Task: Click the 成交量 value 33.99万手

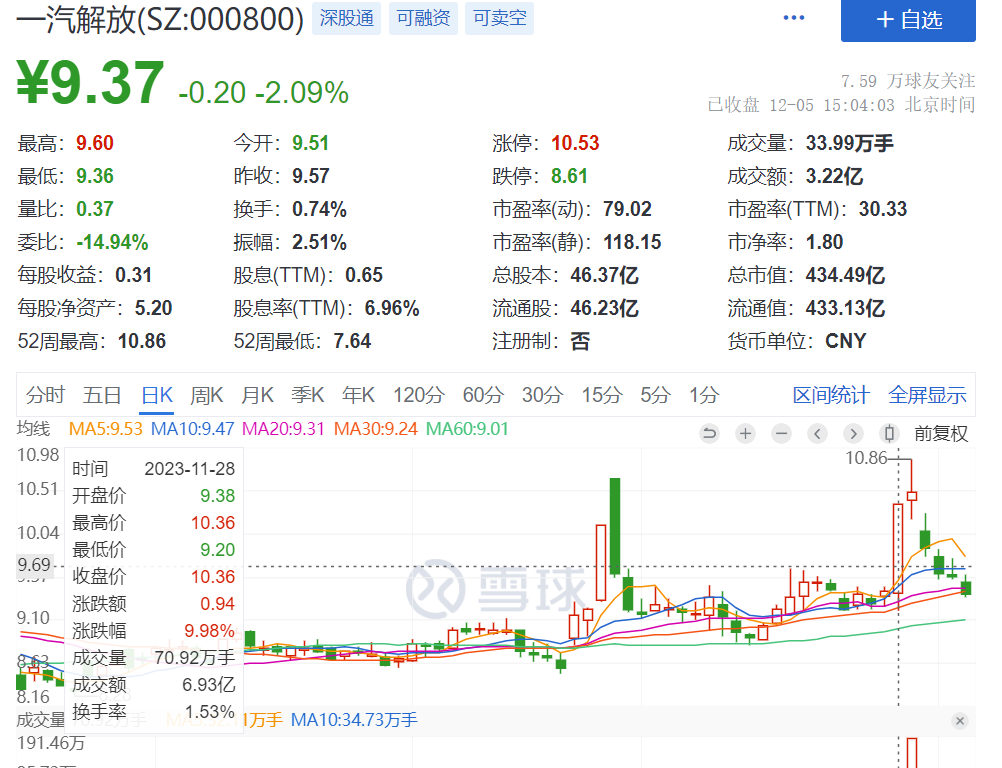Action: [x=849, y=143]
